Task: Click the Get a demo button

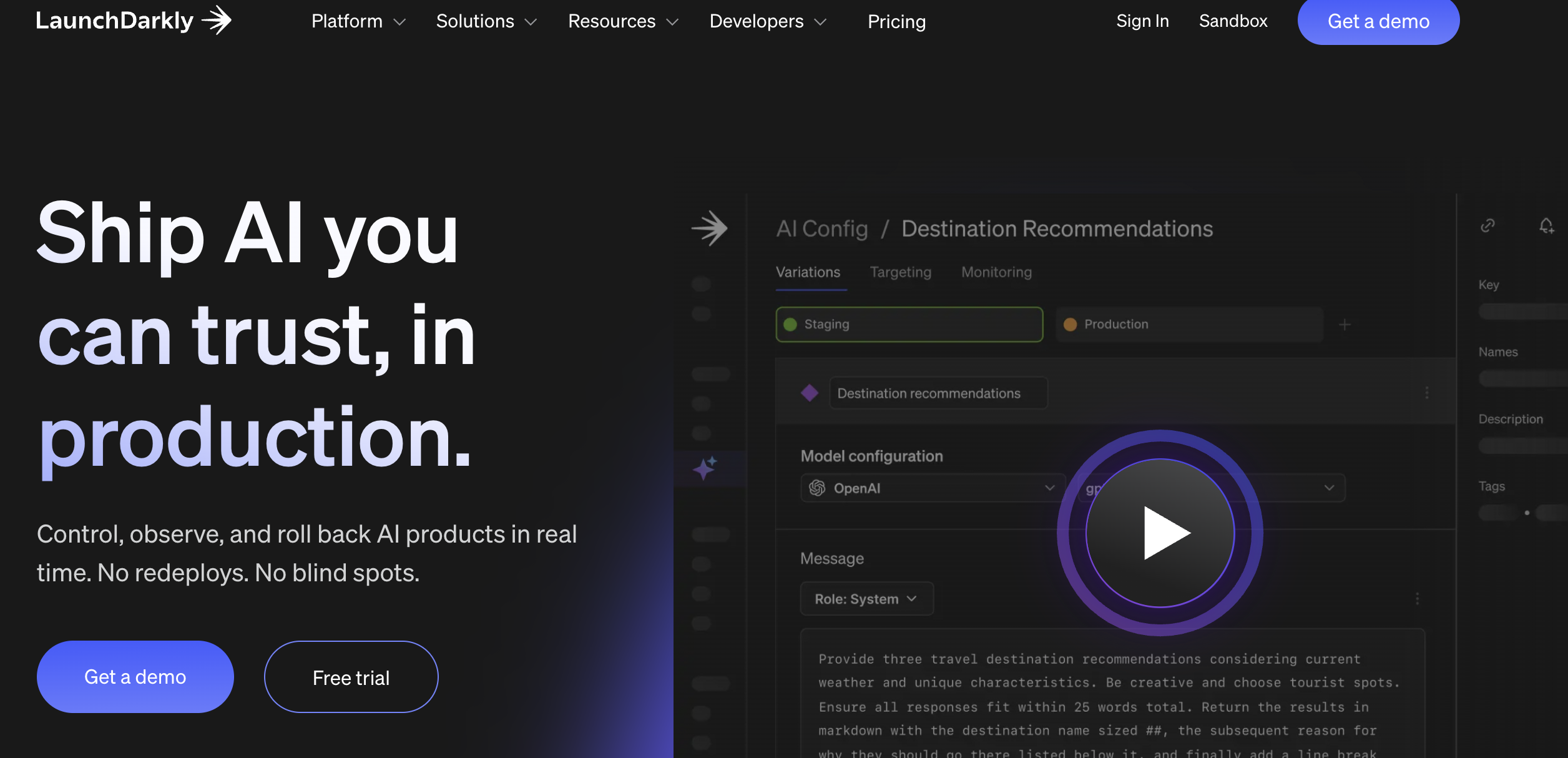Action: 1378,21
